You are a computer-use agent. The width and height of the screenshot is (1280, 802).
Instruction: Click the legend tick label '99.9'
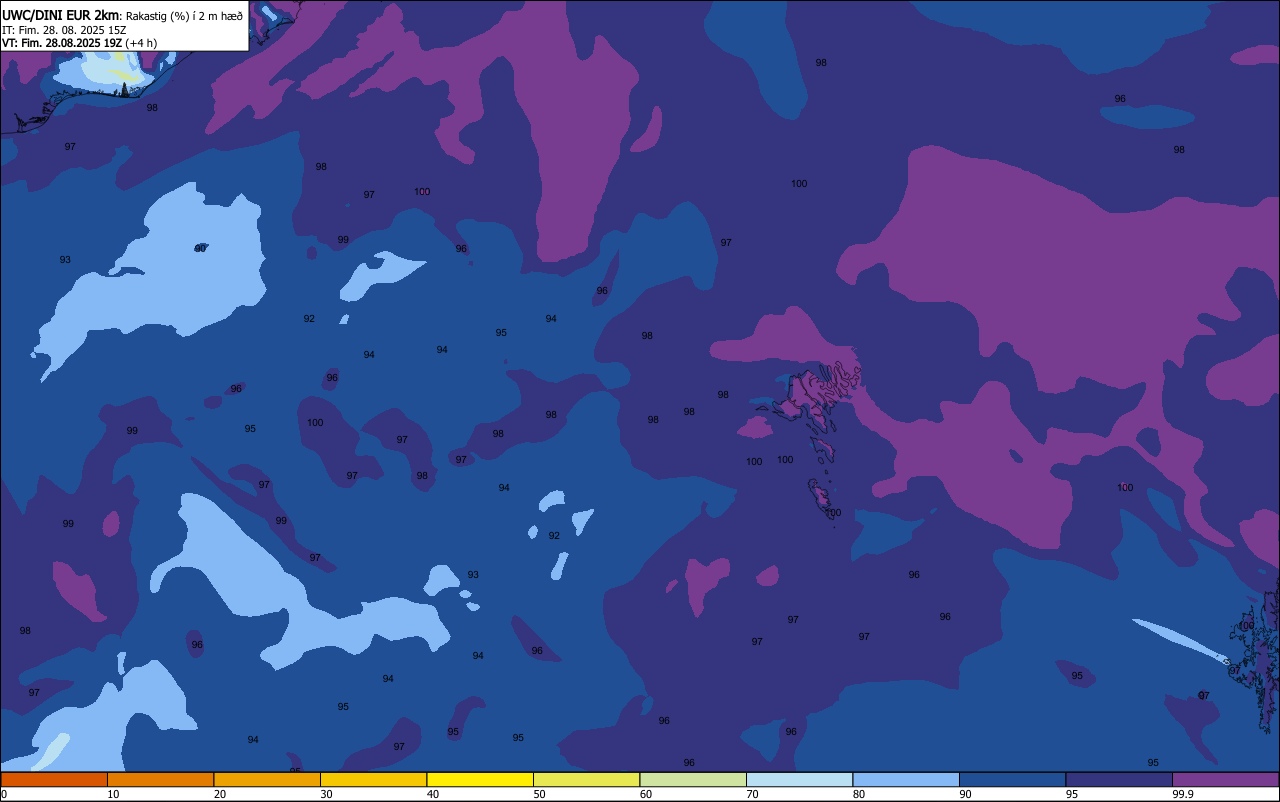[1183, 794]
